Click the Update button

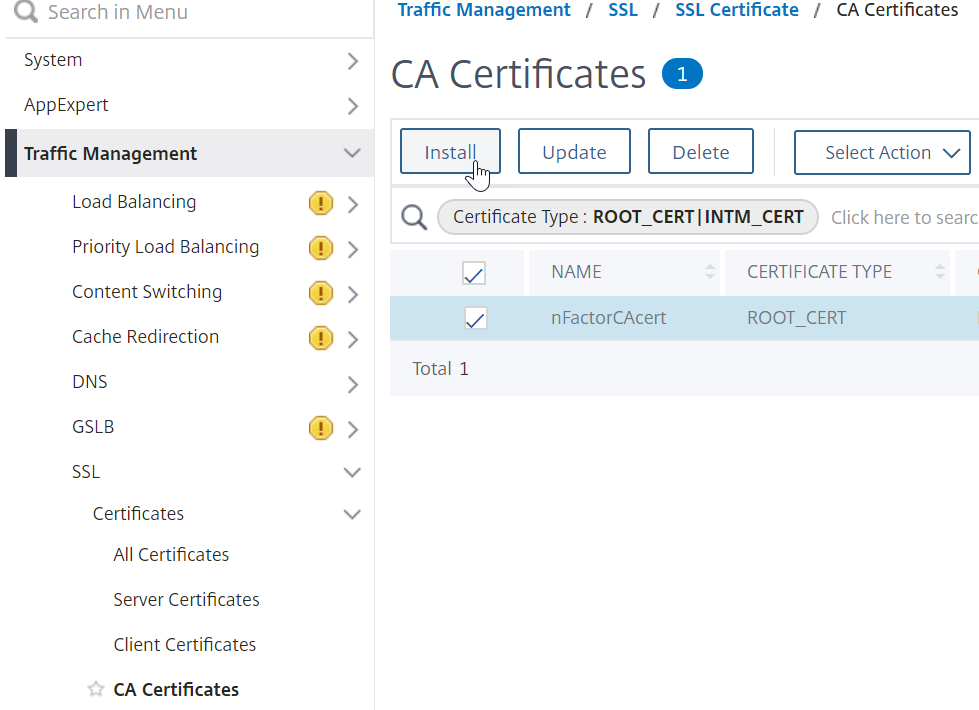pyautogui.click(x=574, y=151)
